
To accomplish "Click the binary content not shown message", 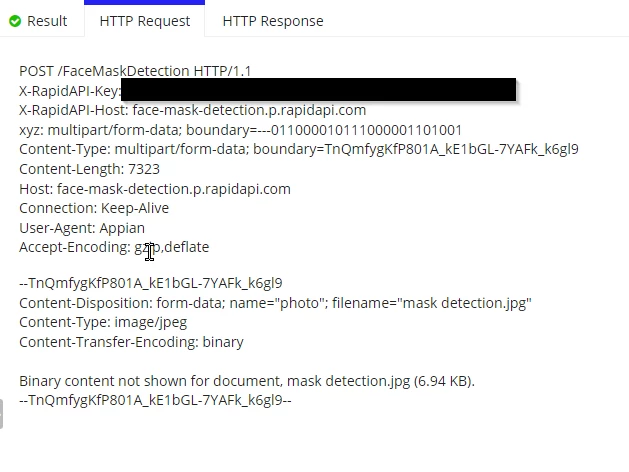I will 247,381.
